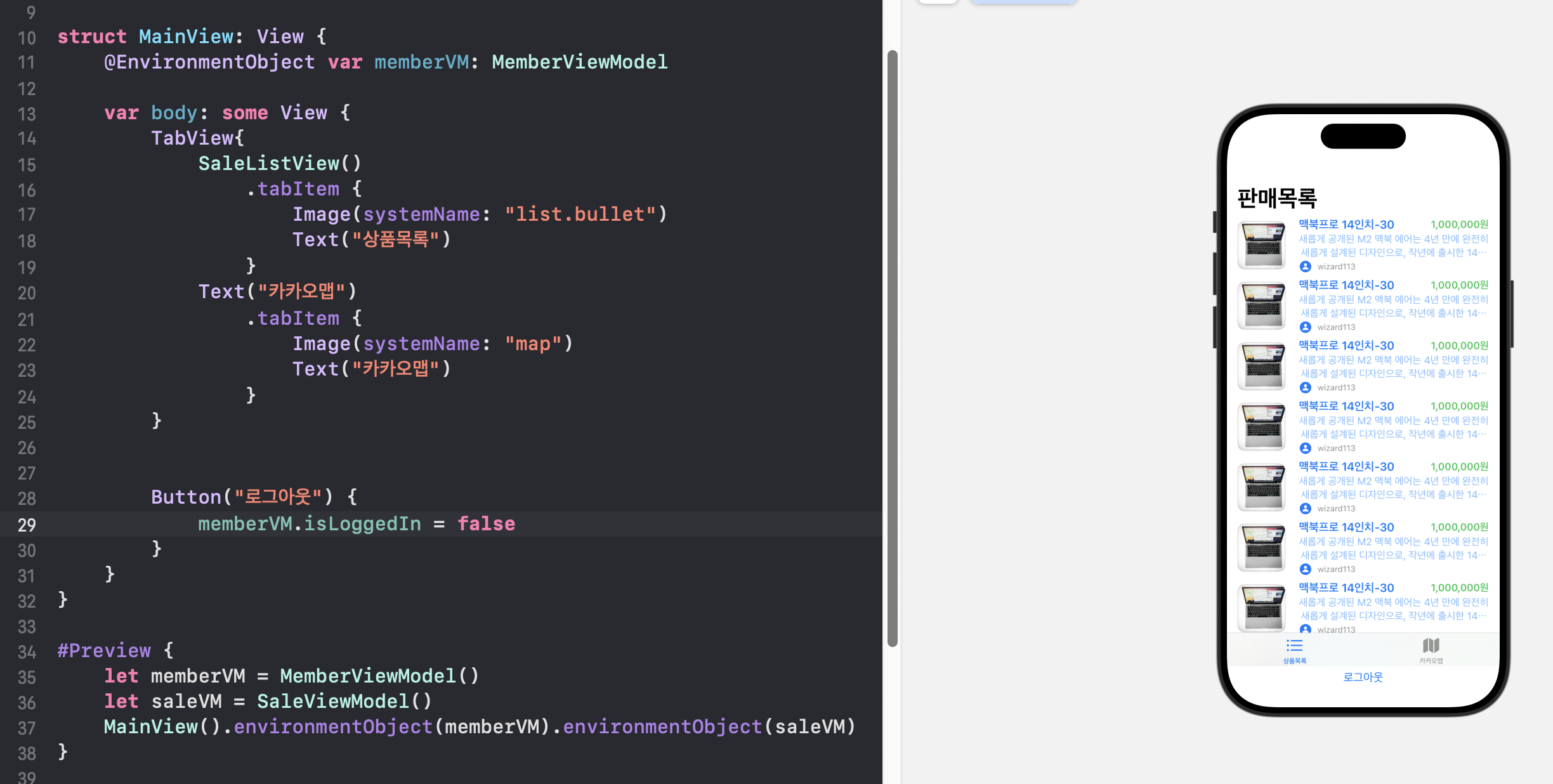Click the 판매목록 navigation title
This screenshot has width=1553, height=784.
point(1276,198)
